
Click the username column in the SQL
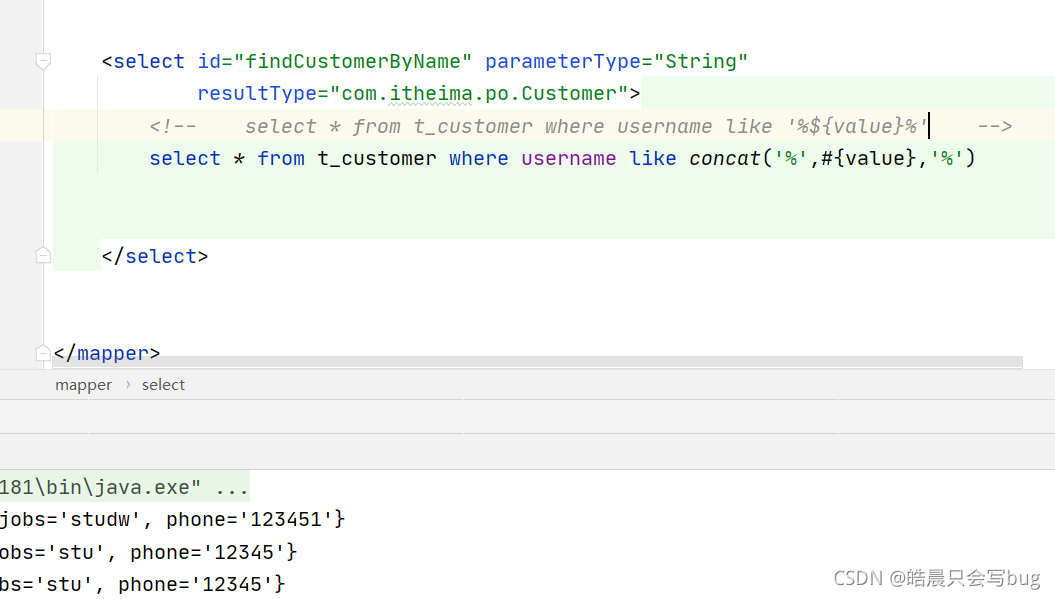coord(568,158)
